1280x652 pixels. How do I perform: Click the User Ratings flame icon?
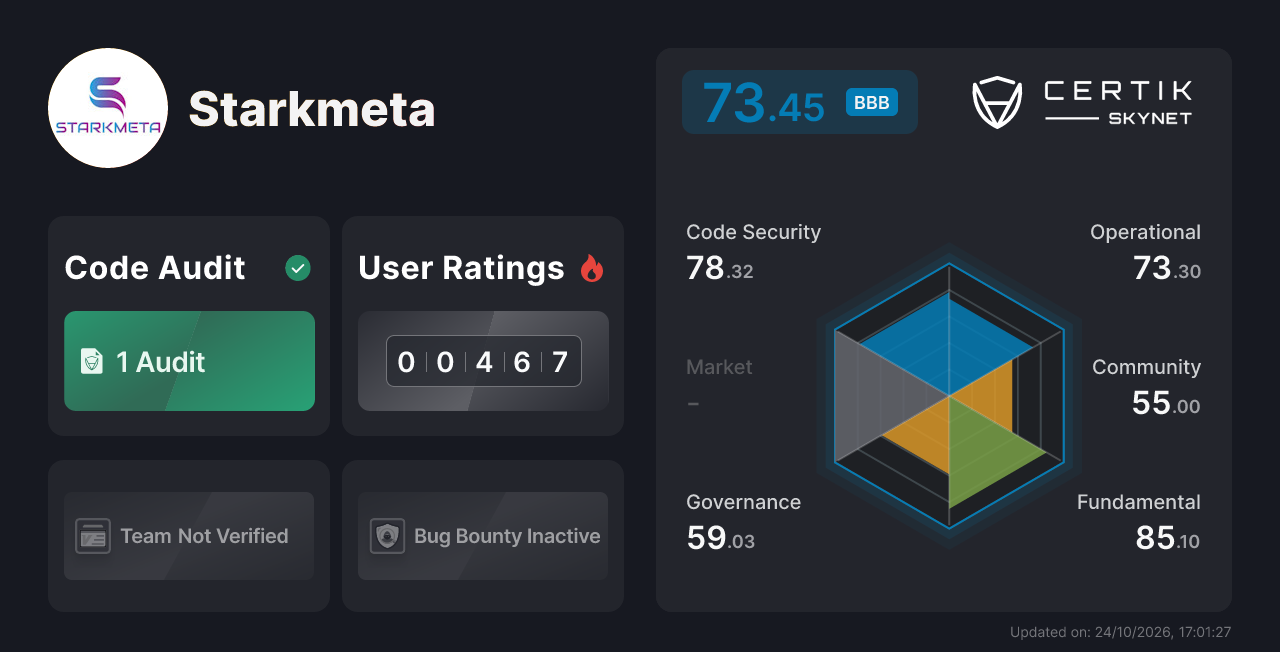pyautogui.click(x=592, y=268)
